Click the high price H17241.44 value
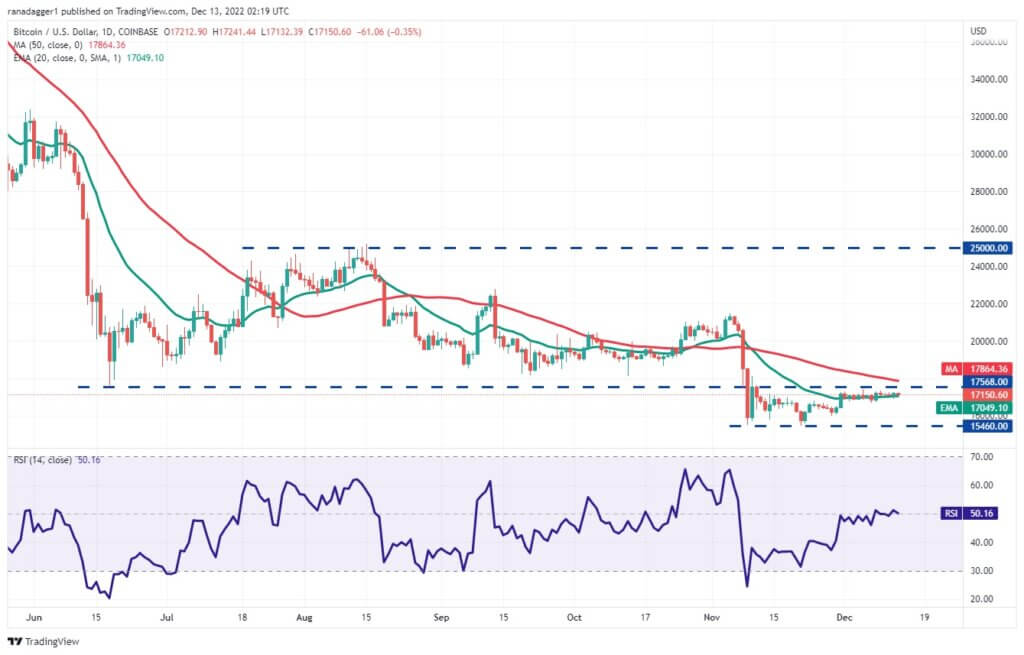Image resolution: width=1024 pixels, height=655 pixels. point(233,31)
